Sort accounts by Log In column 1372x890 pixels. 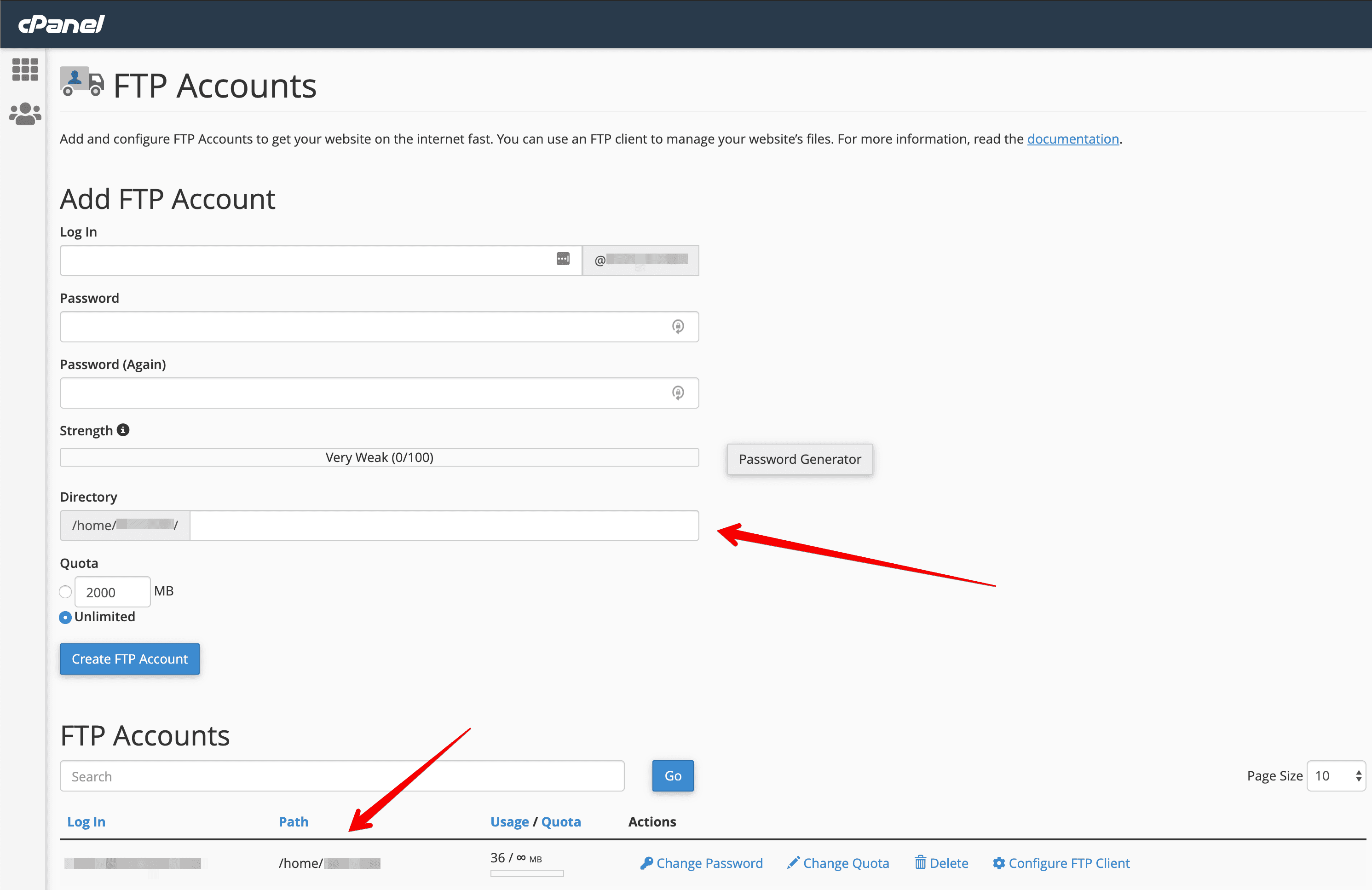(x=86, y=822)
